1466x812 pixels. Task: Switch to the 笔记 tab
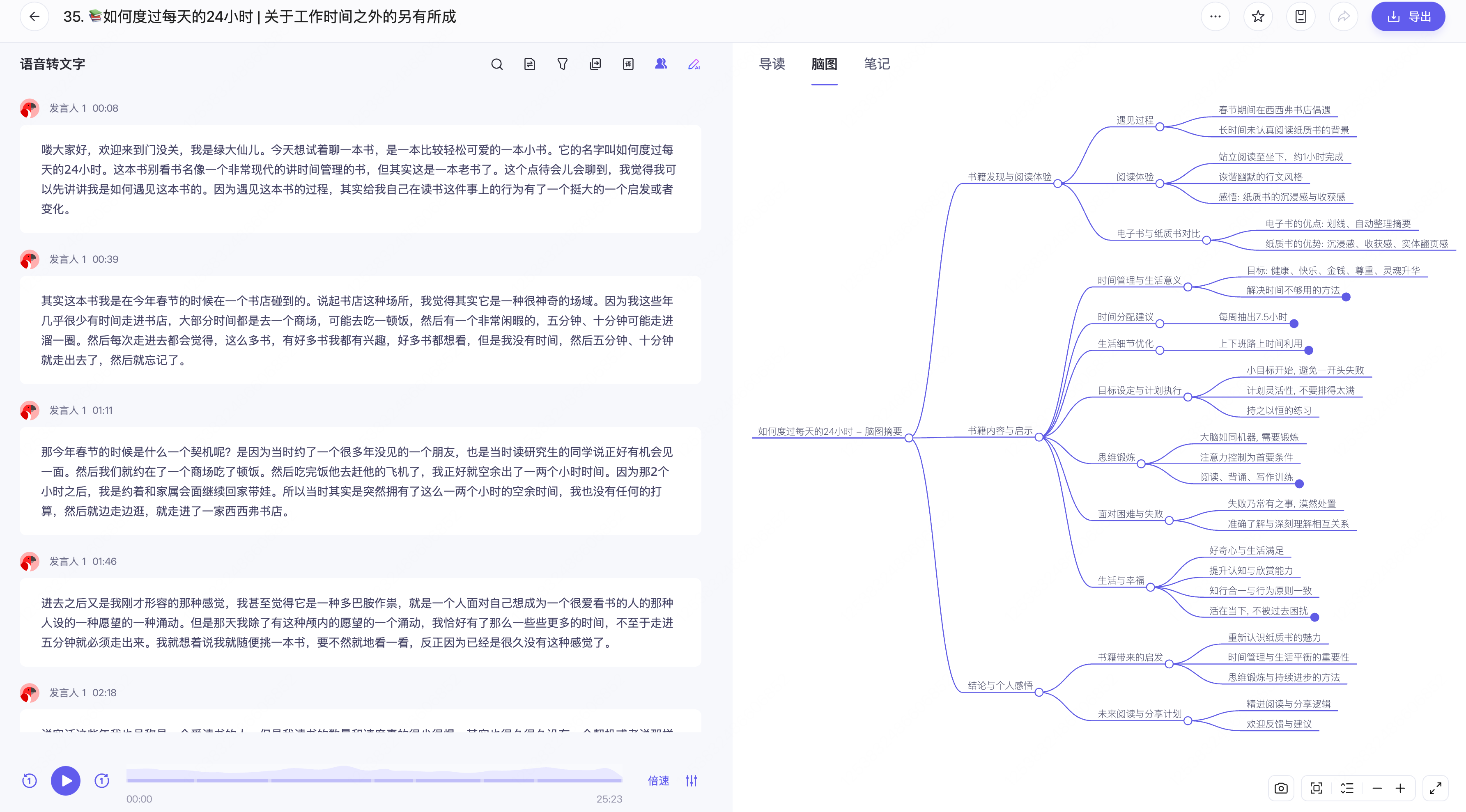876,64
